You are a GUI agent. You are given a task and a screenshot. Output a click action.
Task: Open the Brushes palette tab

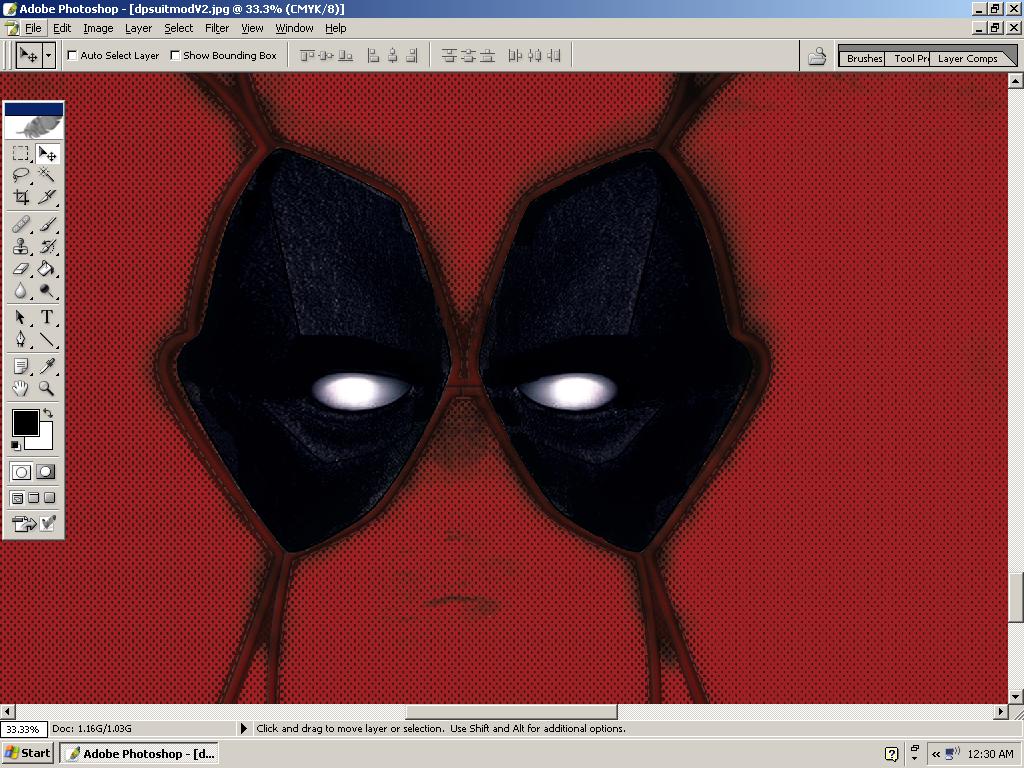pos(863,58)
